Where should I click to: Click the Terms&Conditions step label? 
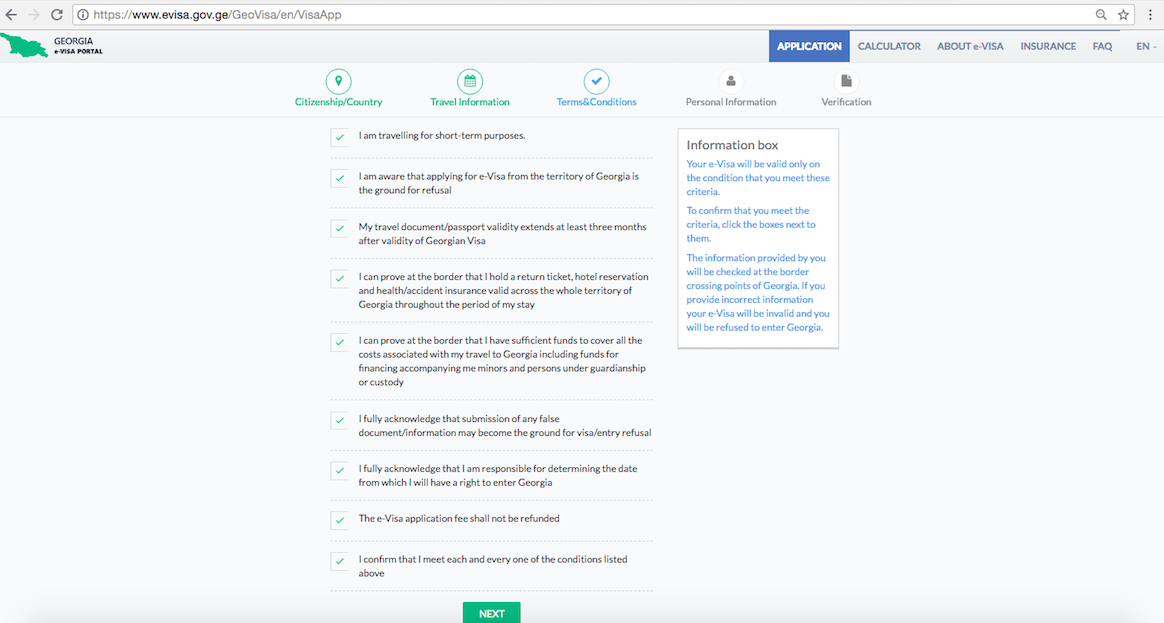(x=596, y=102)
